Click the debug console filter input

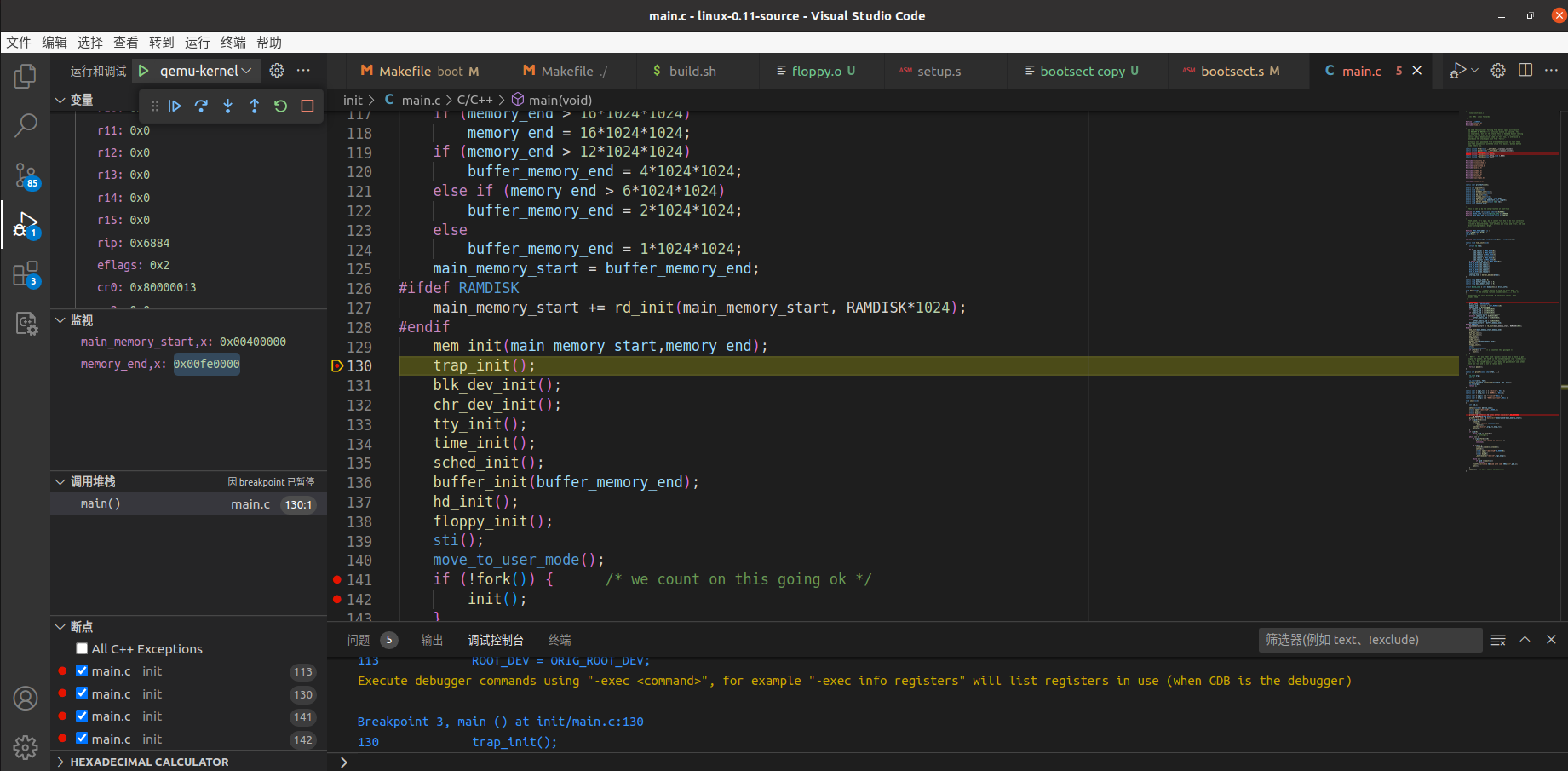1370,640
